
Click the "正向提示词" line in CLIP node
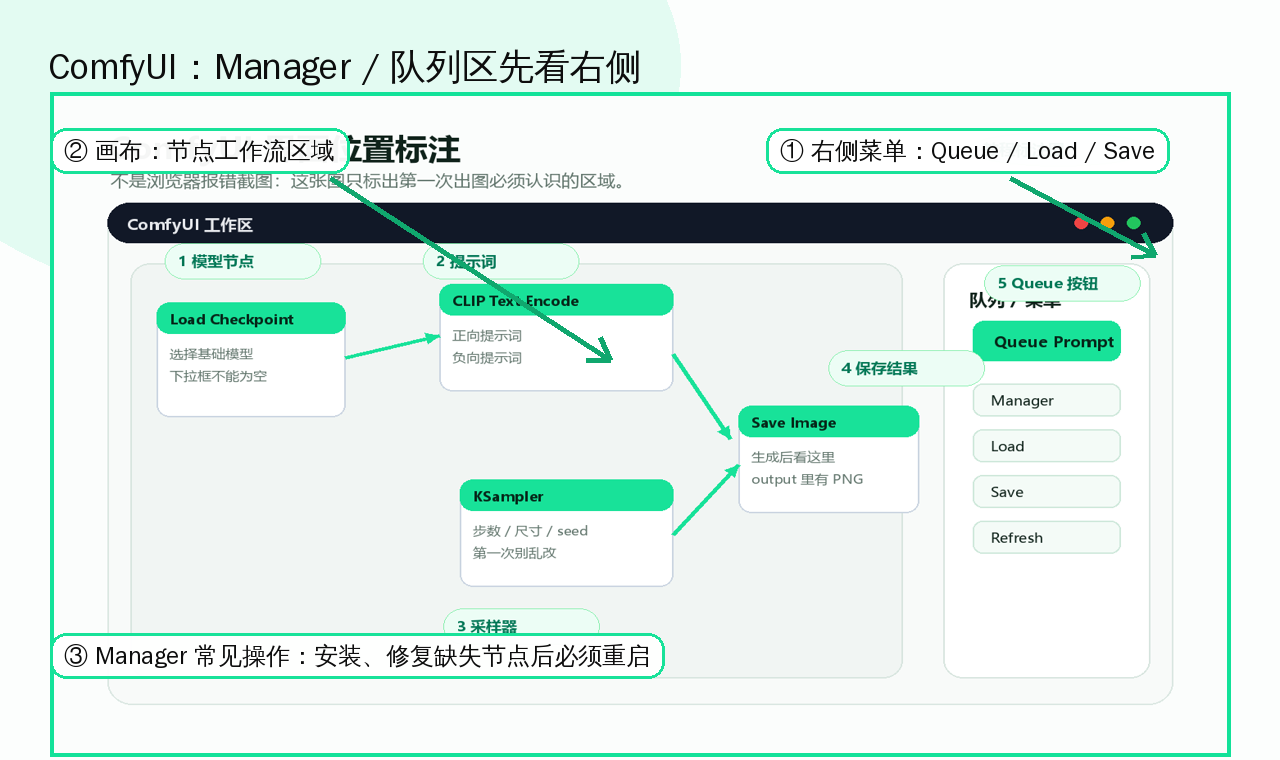pyautogui.click(x=487, y=336)
